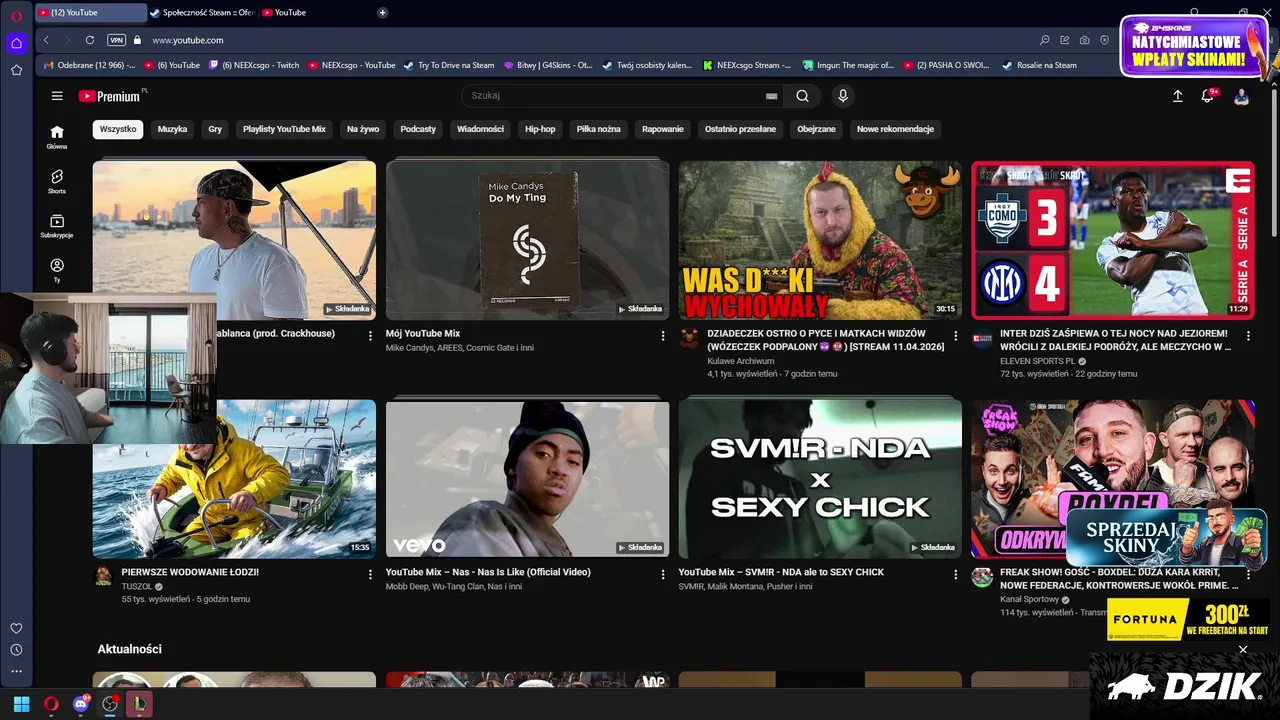Open the Opera logo menu
The height and width of the screenshot is (720, 1280).
[x=16, y=16]
